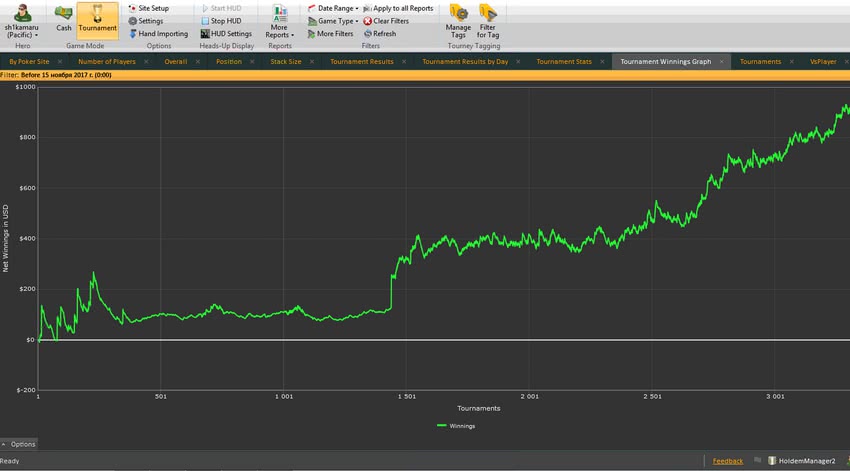Stop the HUD
Image resolution: width=850 pixels, height=471 pixels.
click(221, 21)
